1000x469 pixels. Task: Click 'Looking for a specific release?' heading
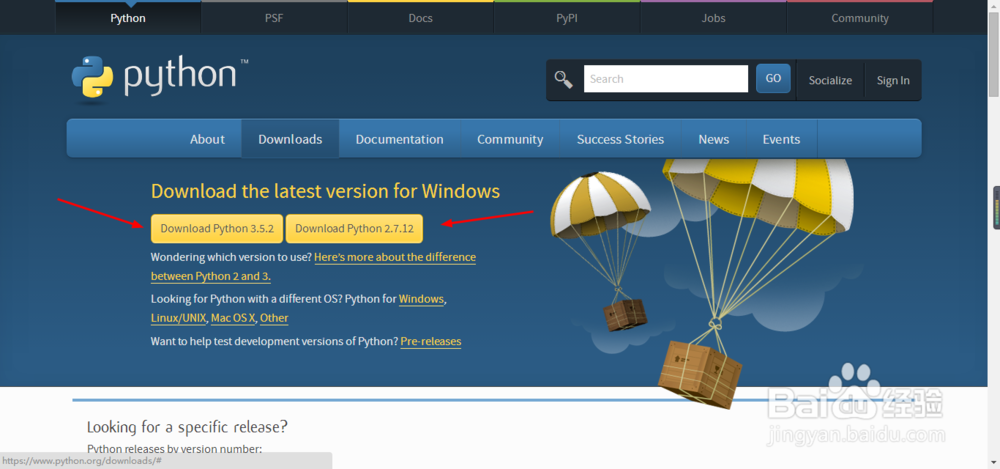coord(187,427)
